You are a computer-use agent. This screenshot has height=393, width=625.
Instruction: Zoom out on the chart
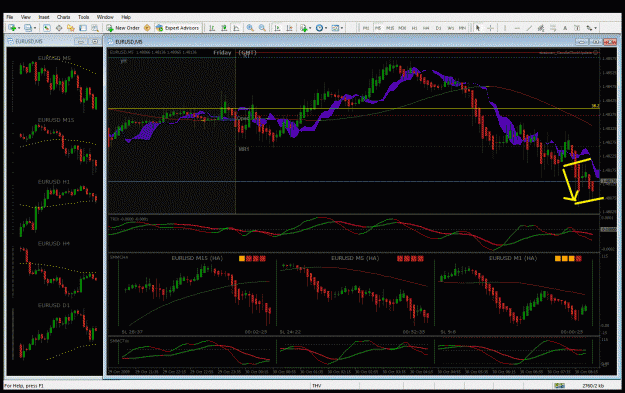262,28
